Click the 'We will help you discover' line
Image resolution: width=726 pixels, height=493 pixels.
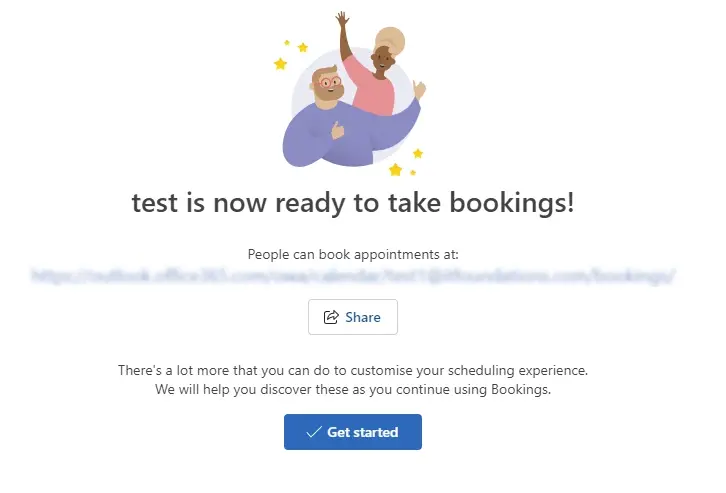pyautogui.click(x=353, y=389)
